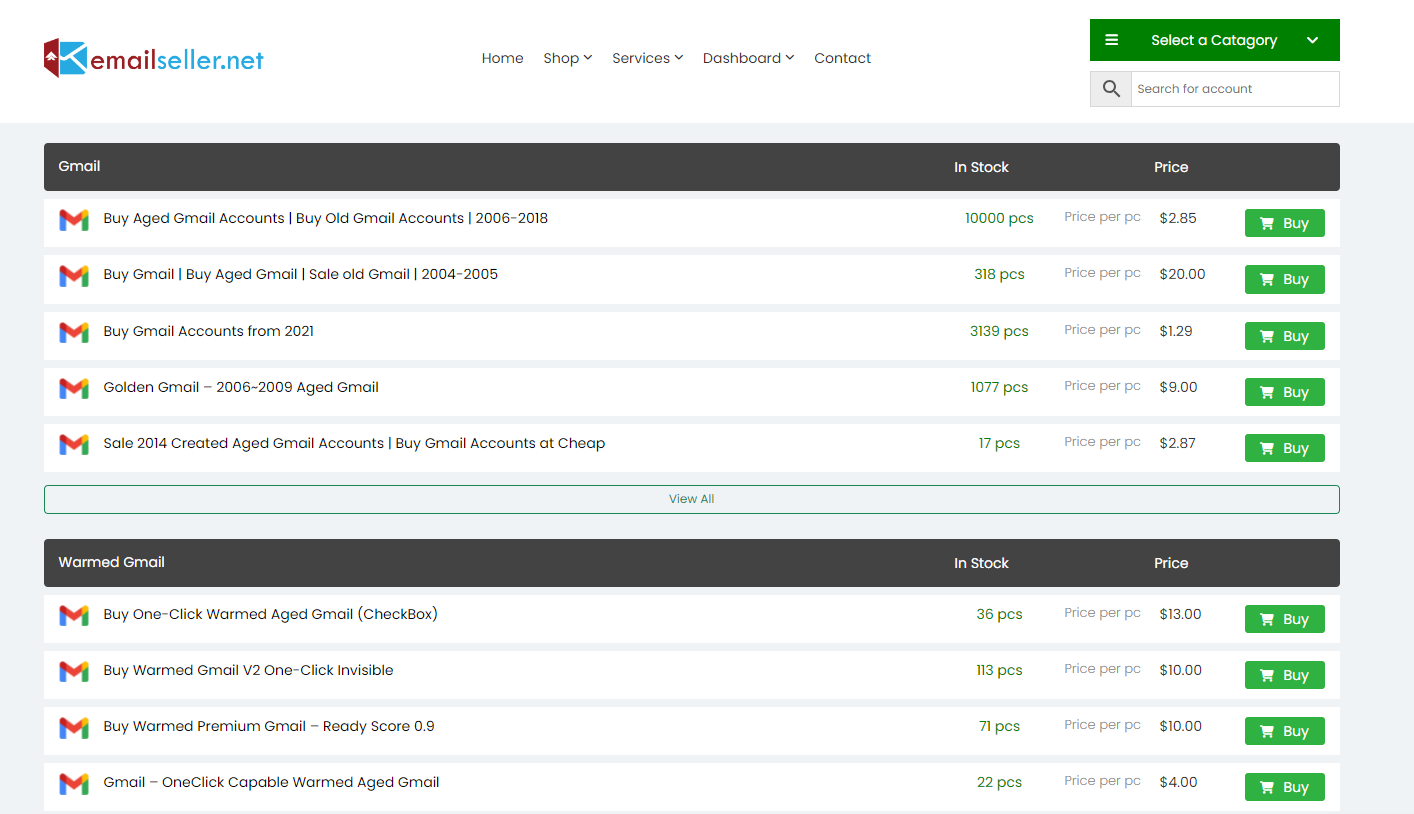The width and height of the screenshot is (1414, 814).
Task: Click the '1077 pcs' stock value
Action: (x=999, y=387)
